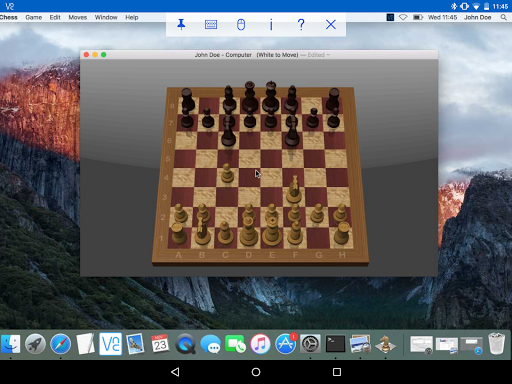The height and width of the screenshot is (384, 512).
Task: Expand the Edited dropdown in chess title
Action: pos(319,55)
